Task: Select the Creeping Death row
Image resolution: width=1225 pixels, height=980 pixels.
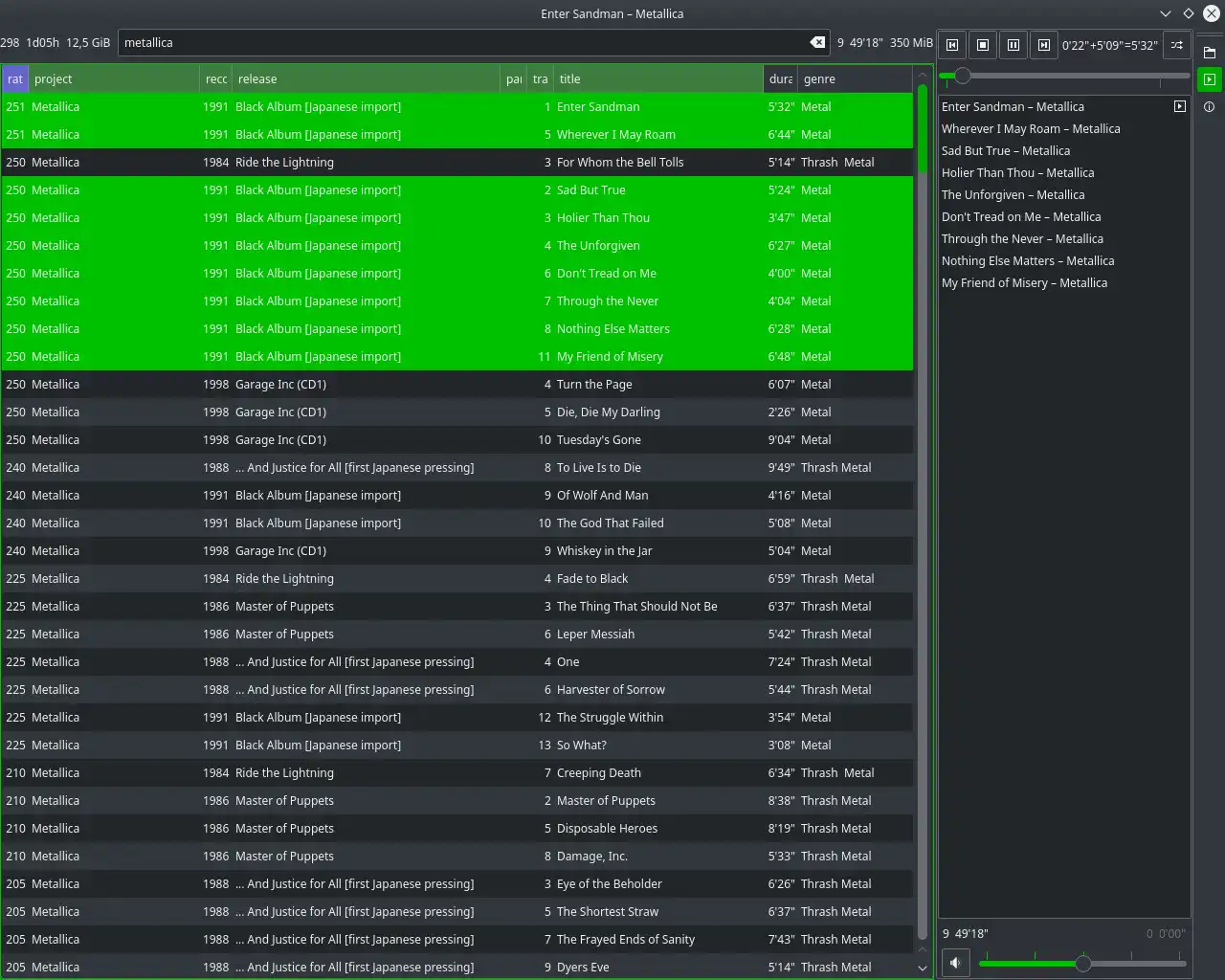Action: coord(457,772)
